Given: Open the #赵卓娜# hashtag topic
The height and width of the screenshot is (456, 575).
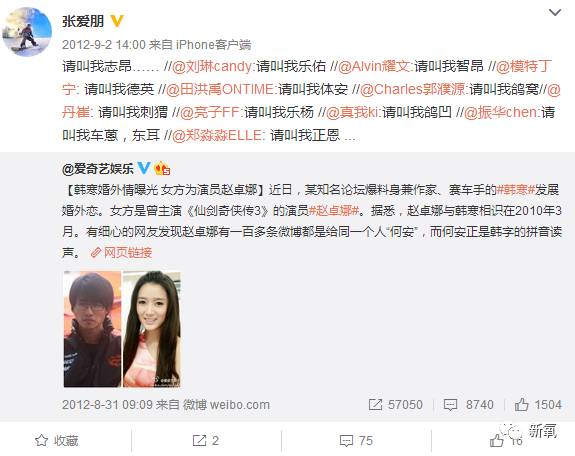Looking at the screenshot, I should pyautogui.click(x=334, y=211).
